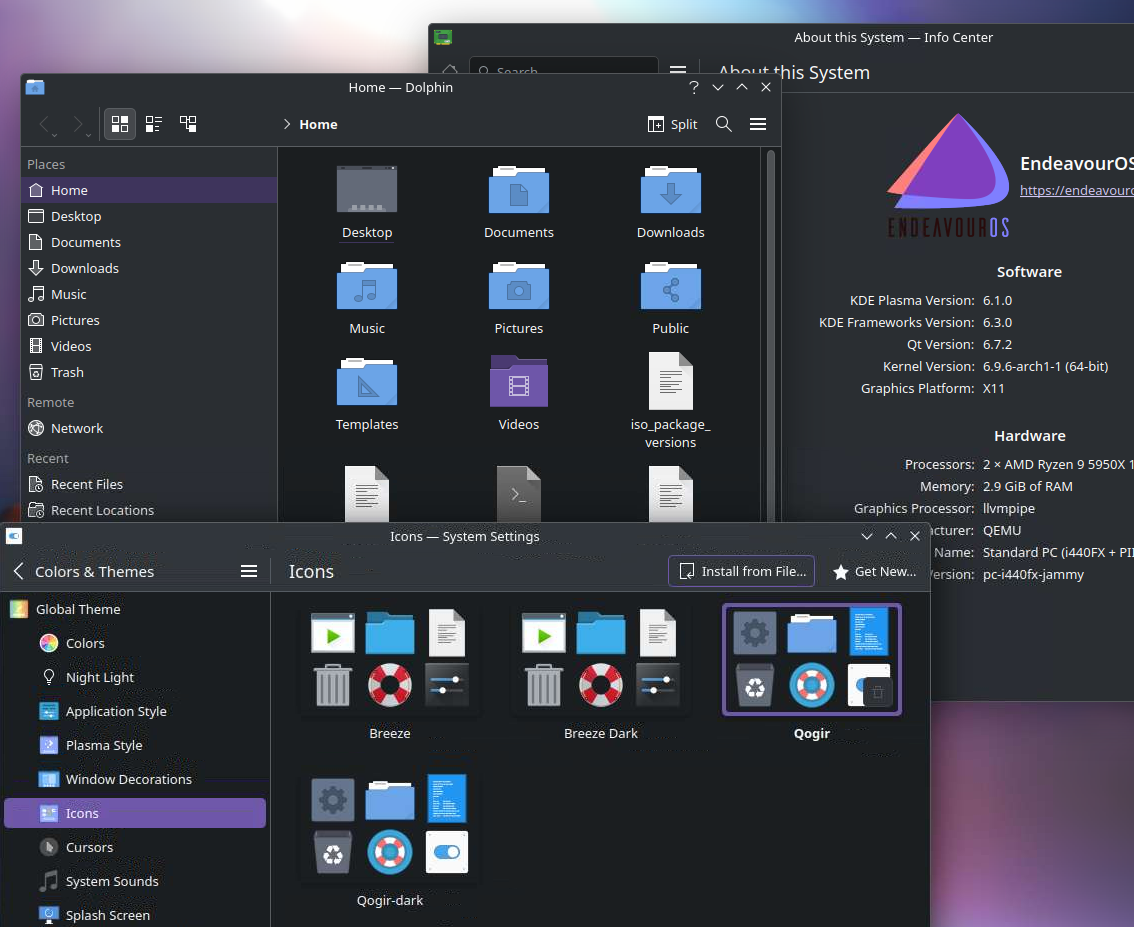Click the Dolphin help question mark button

coord(694,87)
